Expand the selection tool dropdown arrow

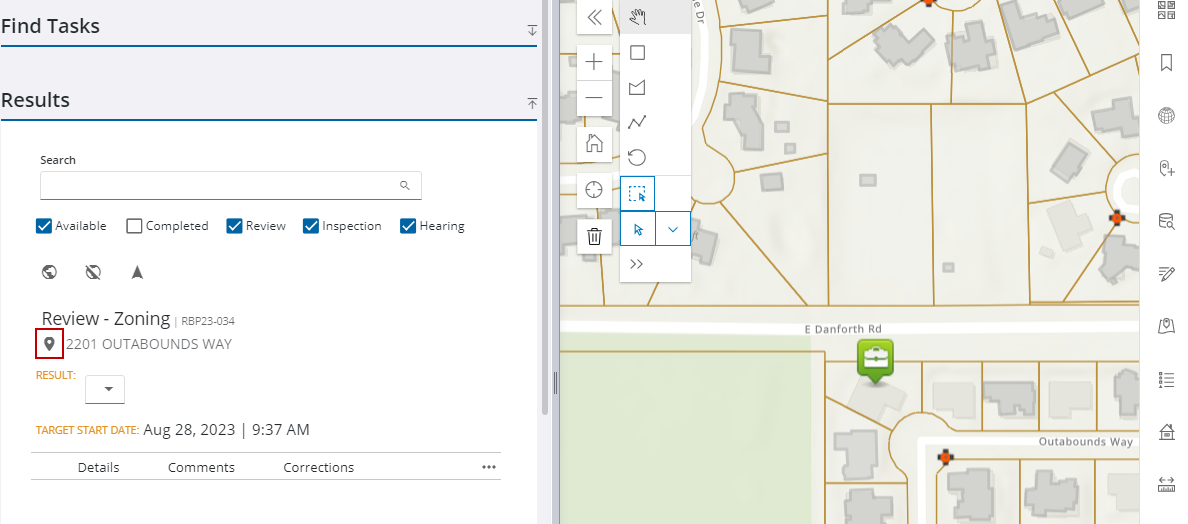click(x=673, y=229)
